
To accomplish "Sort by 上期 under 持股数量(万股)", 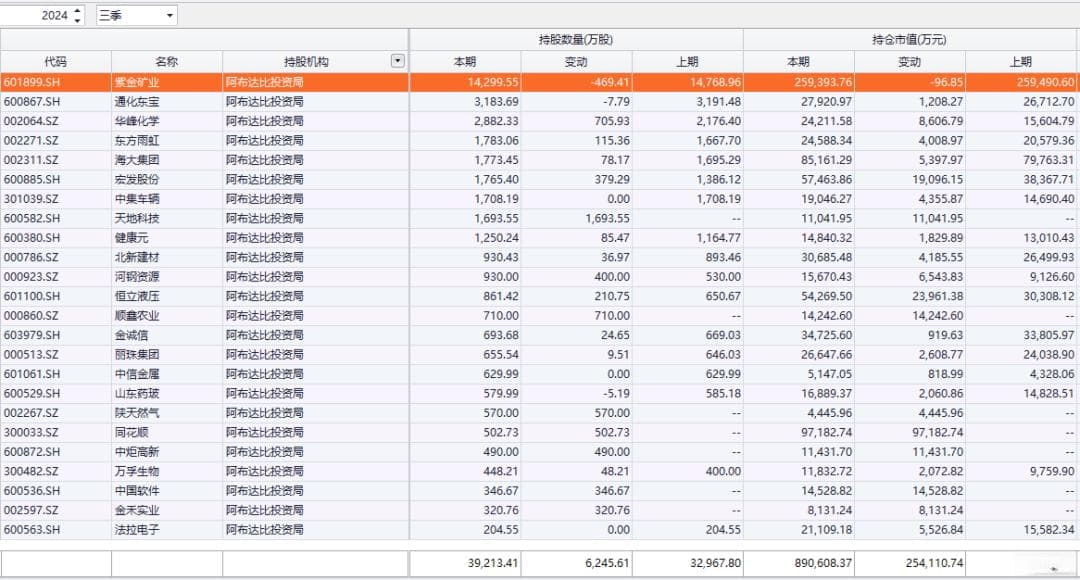I will 687,61.
